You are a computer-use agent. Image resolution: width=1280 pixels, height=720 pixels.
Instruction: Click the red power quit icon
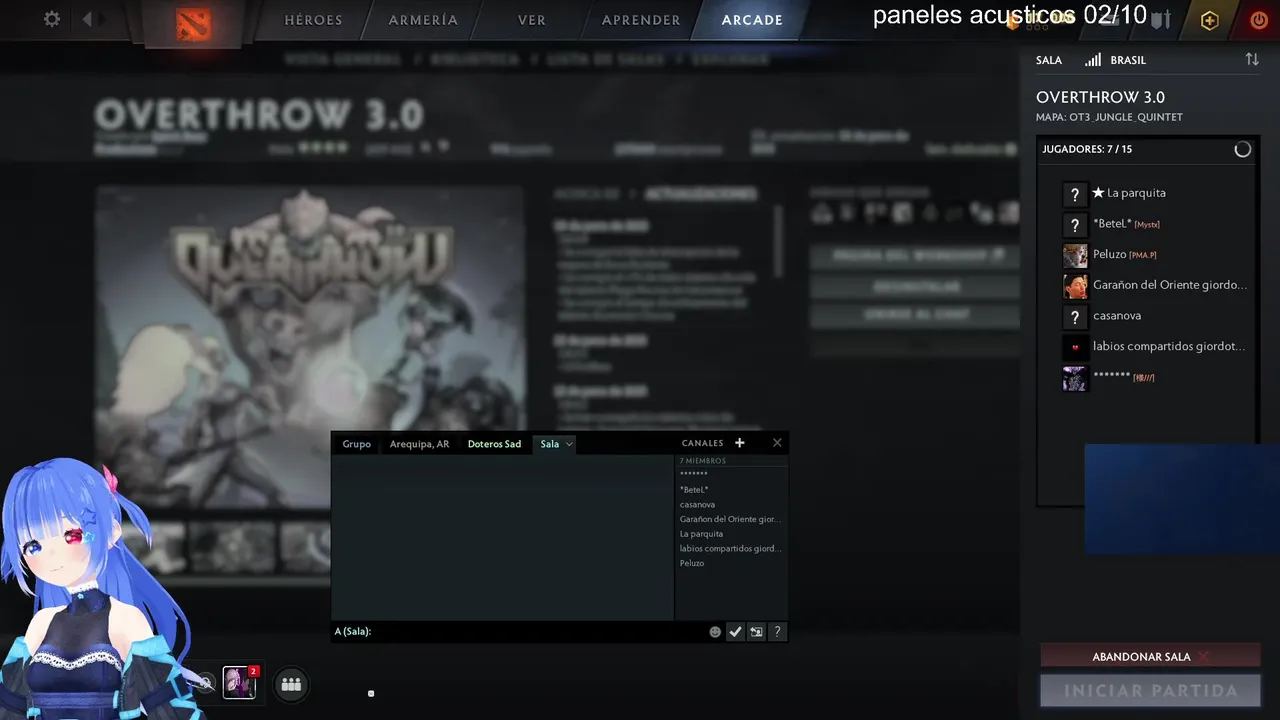point(1259,20)
